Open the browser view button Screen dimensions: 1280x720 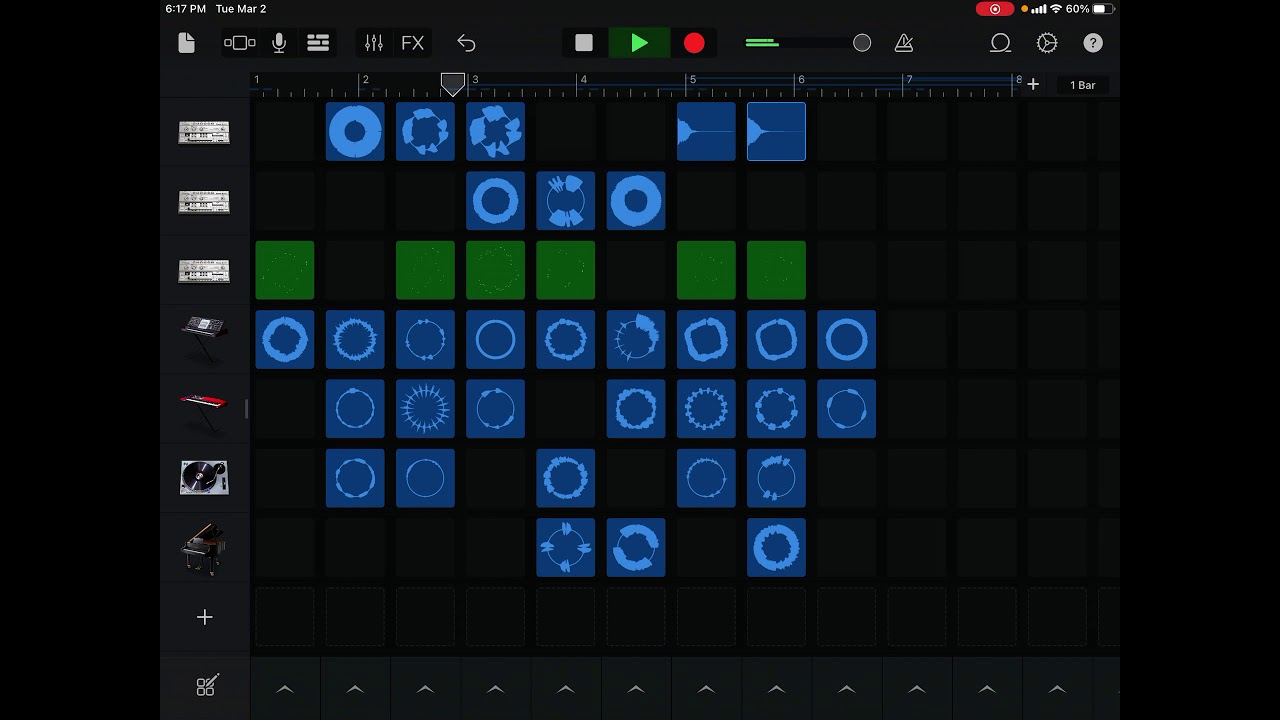coord(240,43)
